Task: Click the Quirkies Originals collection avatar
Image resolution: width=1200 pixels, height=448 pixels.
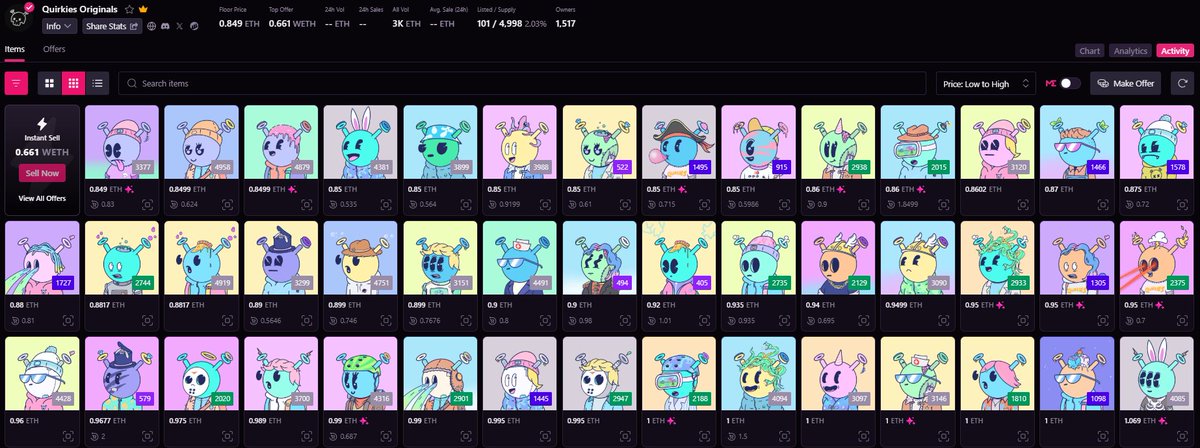Action: click(19, 17)
